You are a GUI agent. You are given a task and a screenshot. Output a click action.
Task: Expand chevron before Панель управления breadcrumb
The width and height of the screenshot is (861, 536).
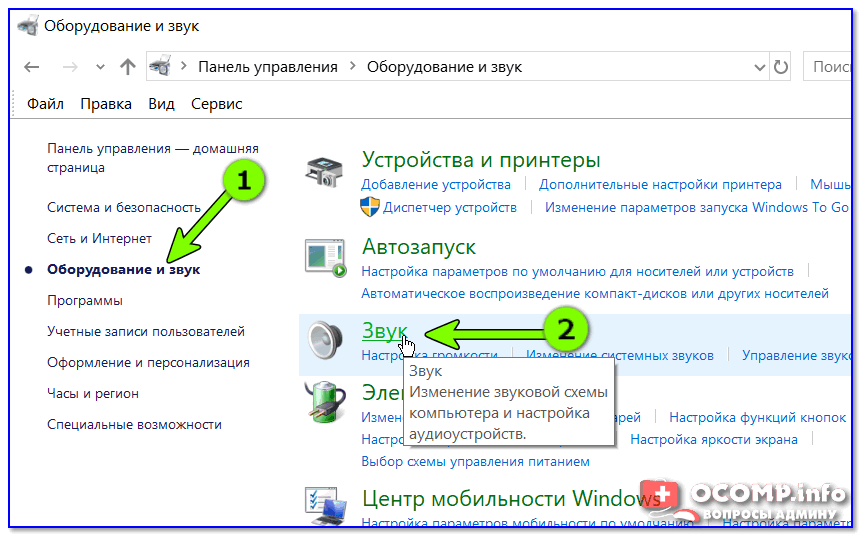184,66
